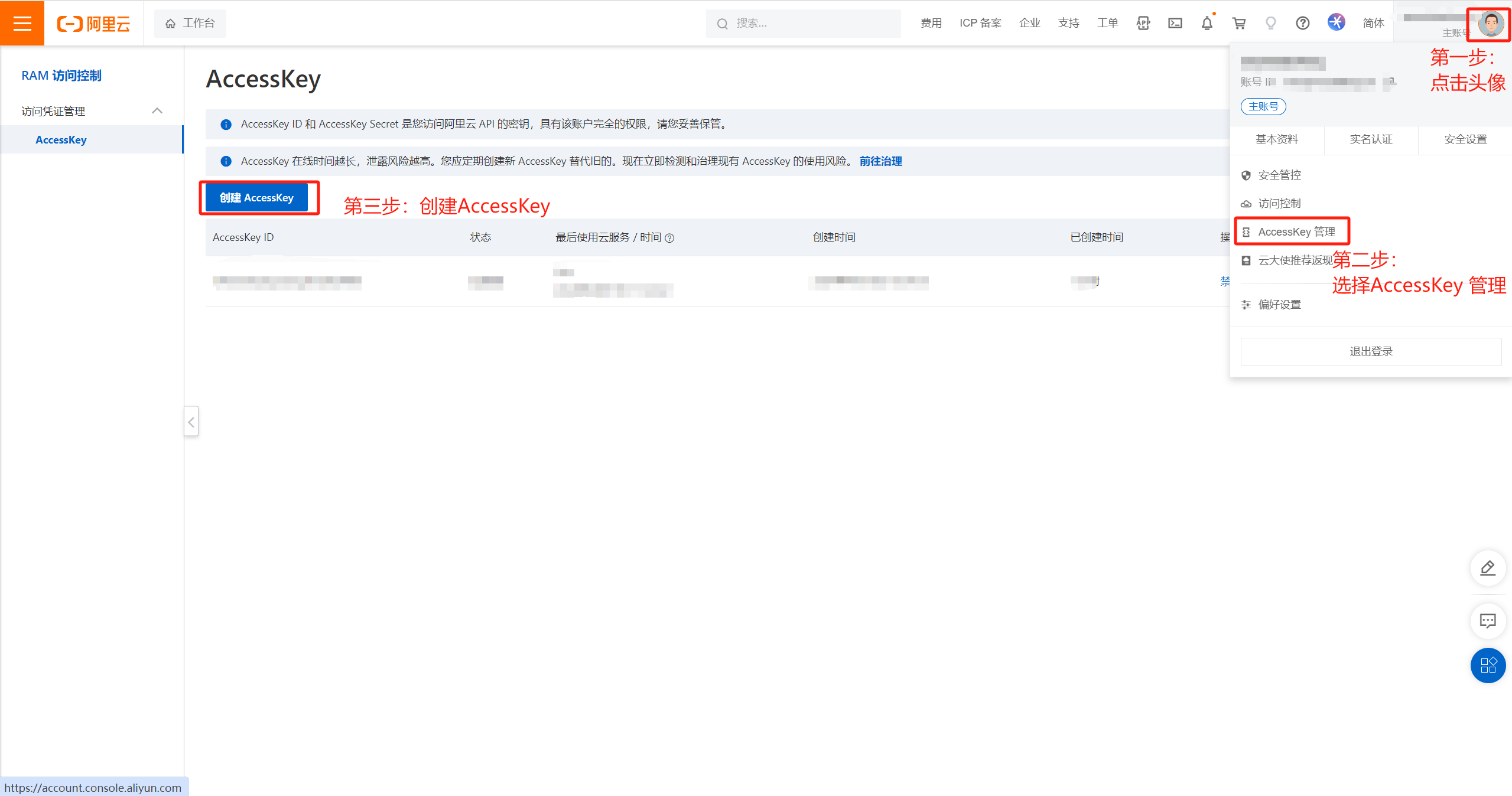This screenshot has height=796, width=1512.
Task: Click the help icon beside 最后使用云服务 / 时间
Action: [x=669, y=238]
